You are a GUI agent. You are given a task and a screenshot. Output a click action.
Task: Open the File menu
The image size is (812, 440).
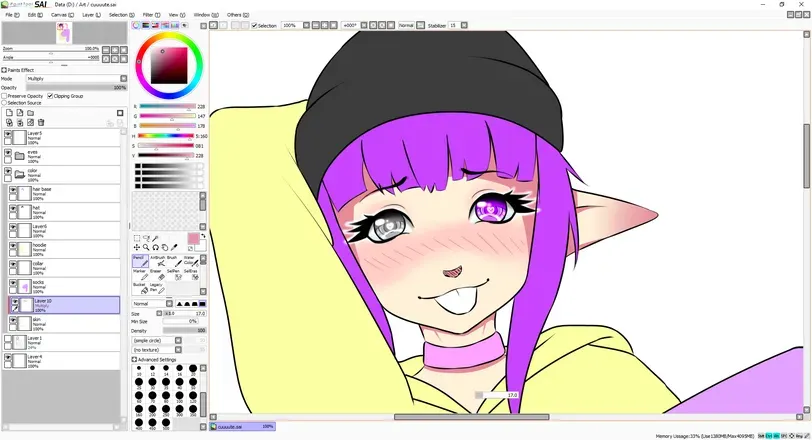[x=12, y=15]
